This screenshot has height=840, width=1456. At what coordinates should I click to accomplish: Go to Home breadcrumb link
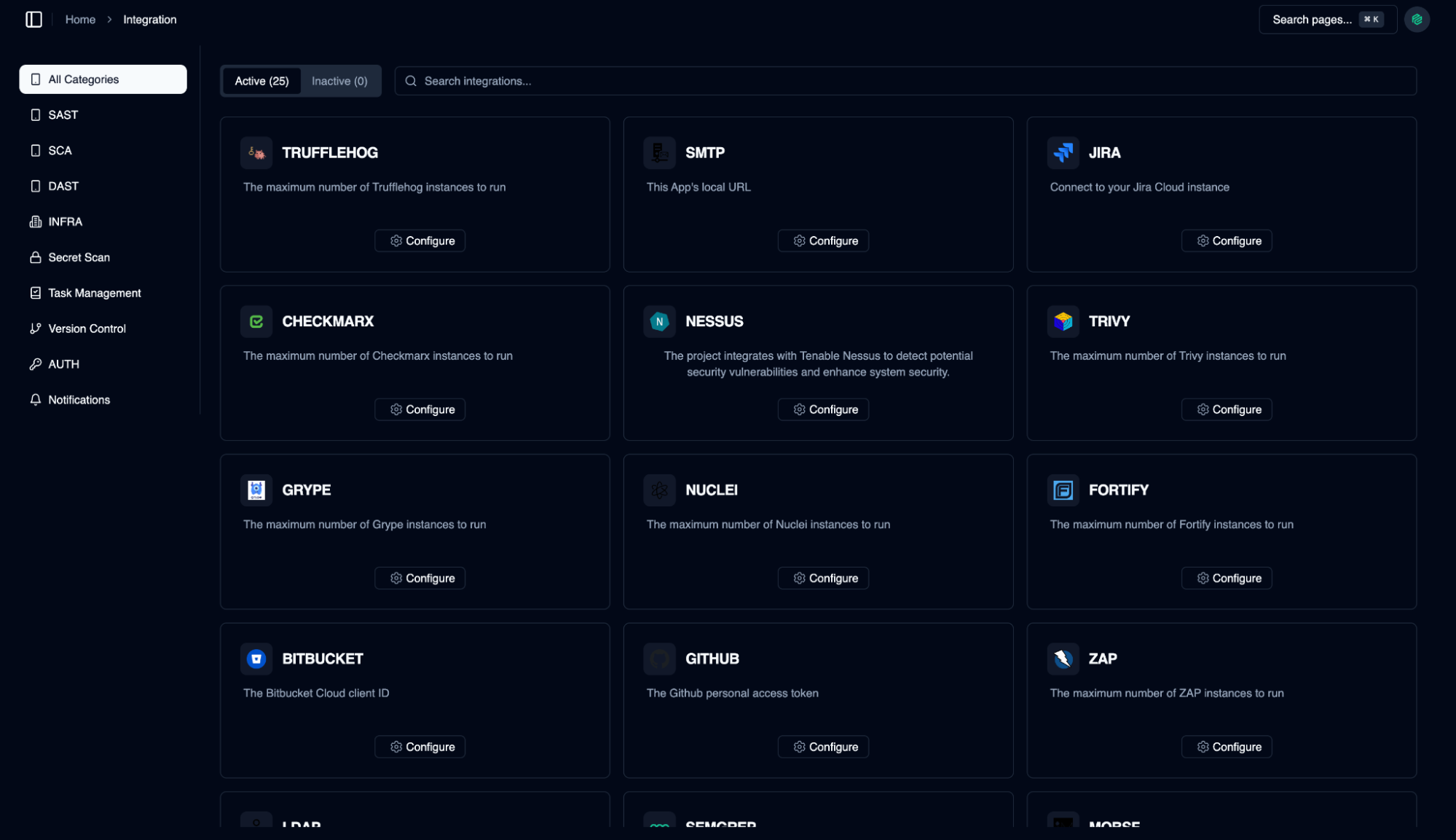(80, 20)
